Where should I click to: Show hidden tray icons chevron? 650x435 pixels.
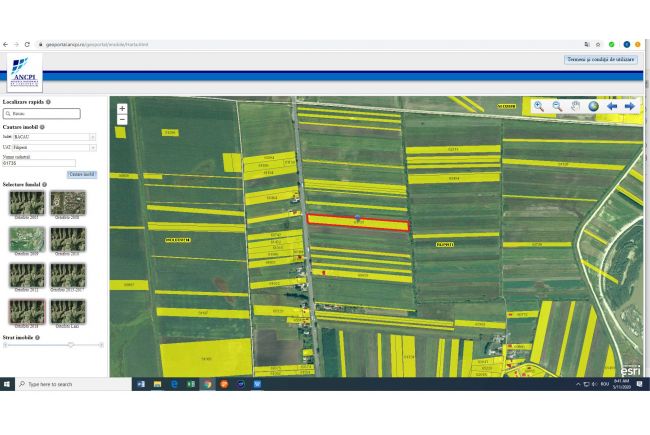point(578,384)
